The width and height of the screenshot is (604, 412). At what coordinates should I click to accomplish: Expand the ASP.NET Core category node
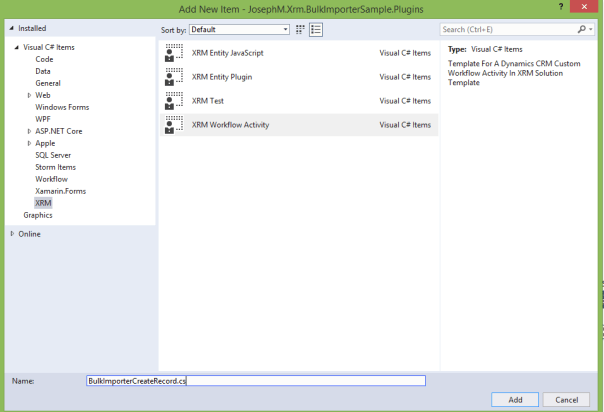pos(28,131)
